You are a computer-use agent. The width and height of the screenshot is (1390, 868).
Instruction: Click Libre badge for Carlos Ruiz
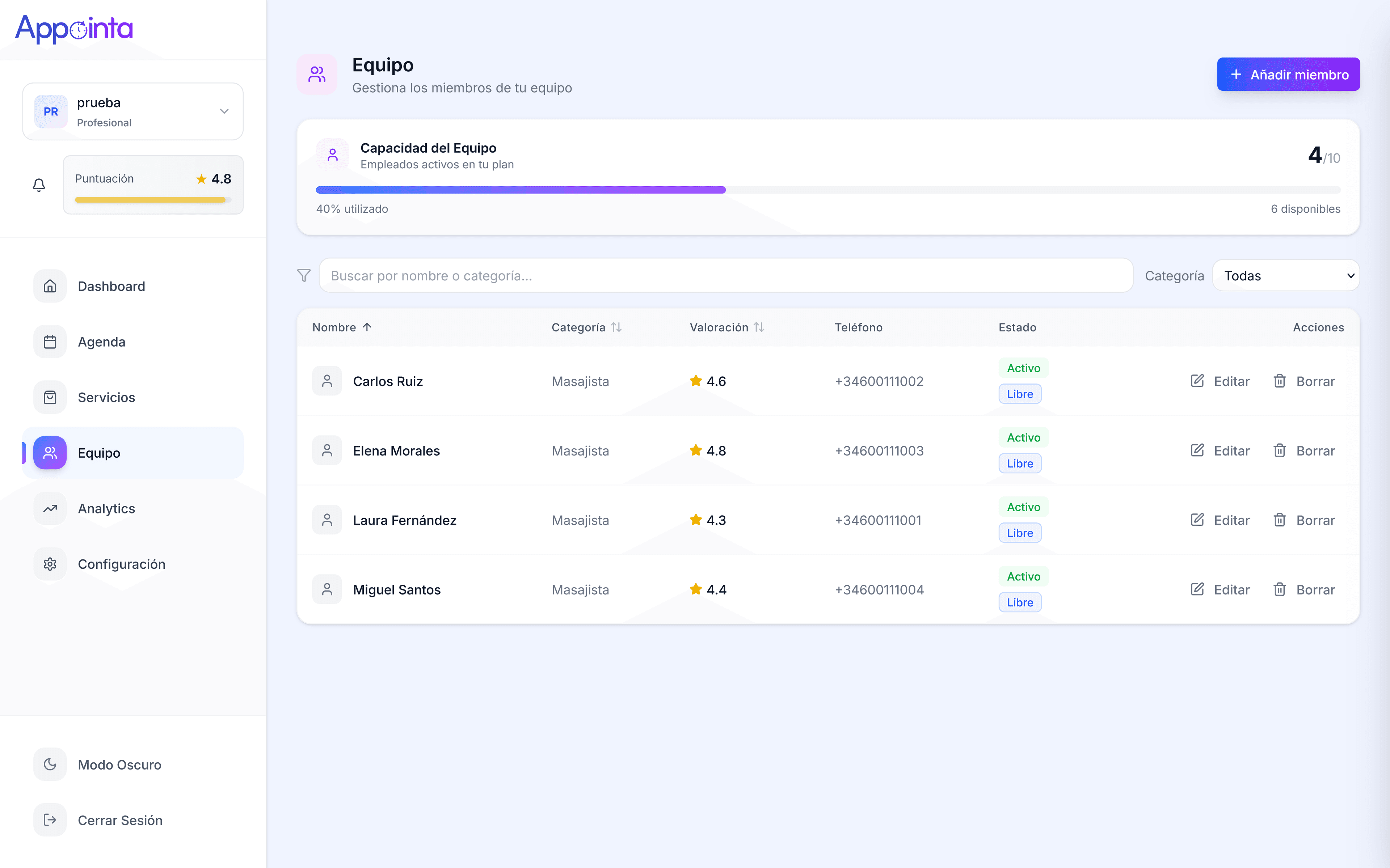pyautogui.click(x=1020, y=394)
